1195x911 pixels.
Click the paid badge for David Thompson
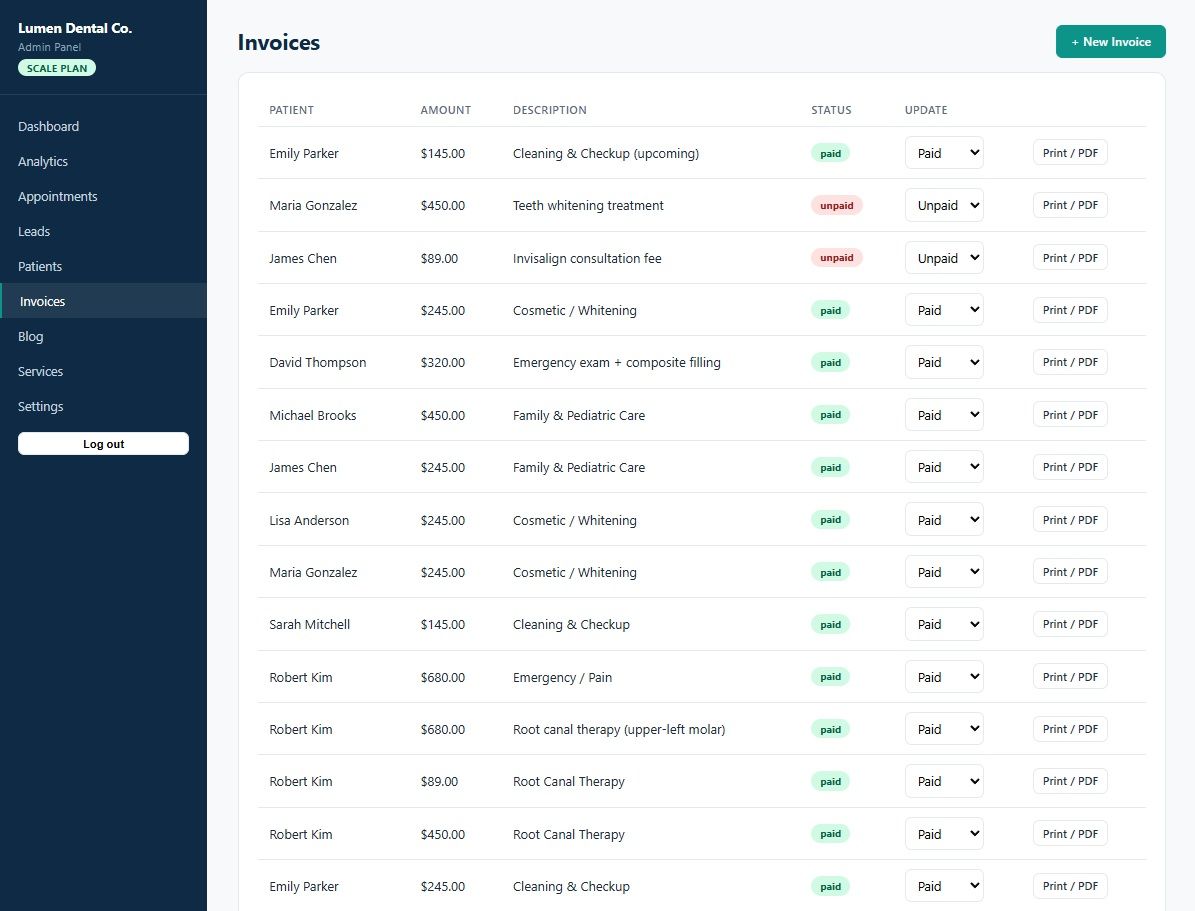click(x=831, y=362)
